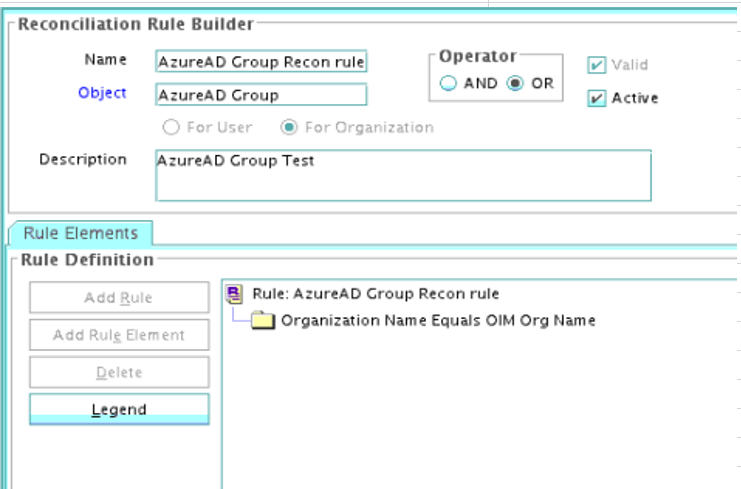Click the blue Object lookup label
Image resolution: width=741 pixels, height=489 pixels.
tap(102, 93)
